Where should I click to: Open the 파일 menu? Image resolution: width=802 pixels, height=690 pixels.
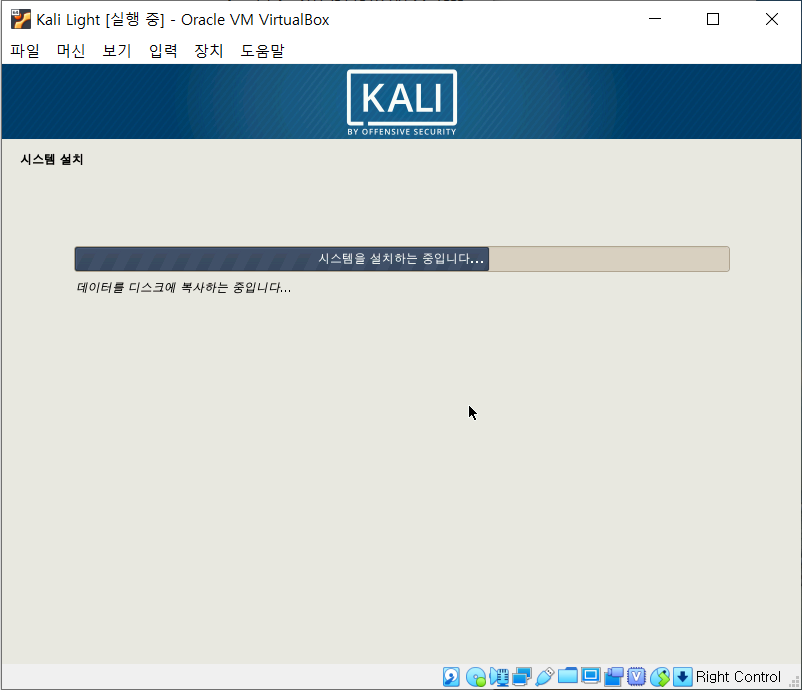(25, 51)
